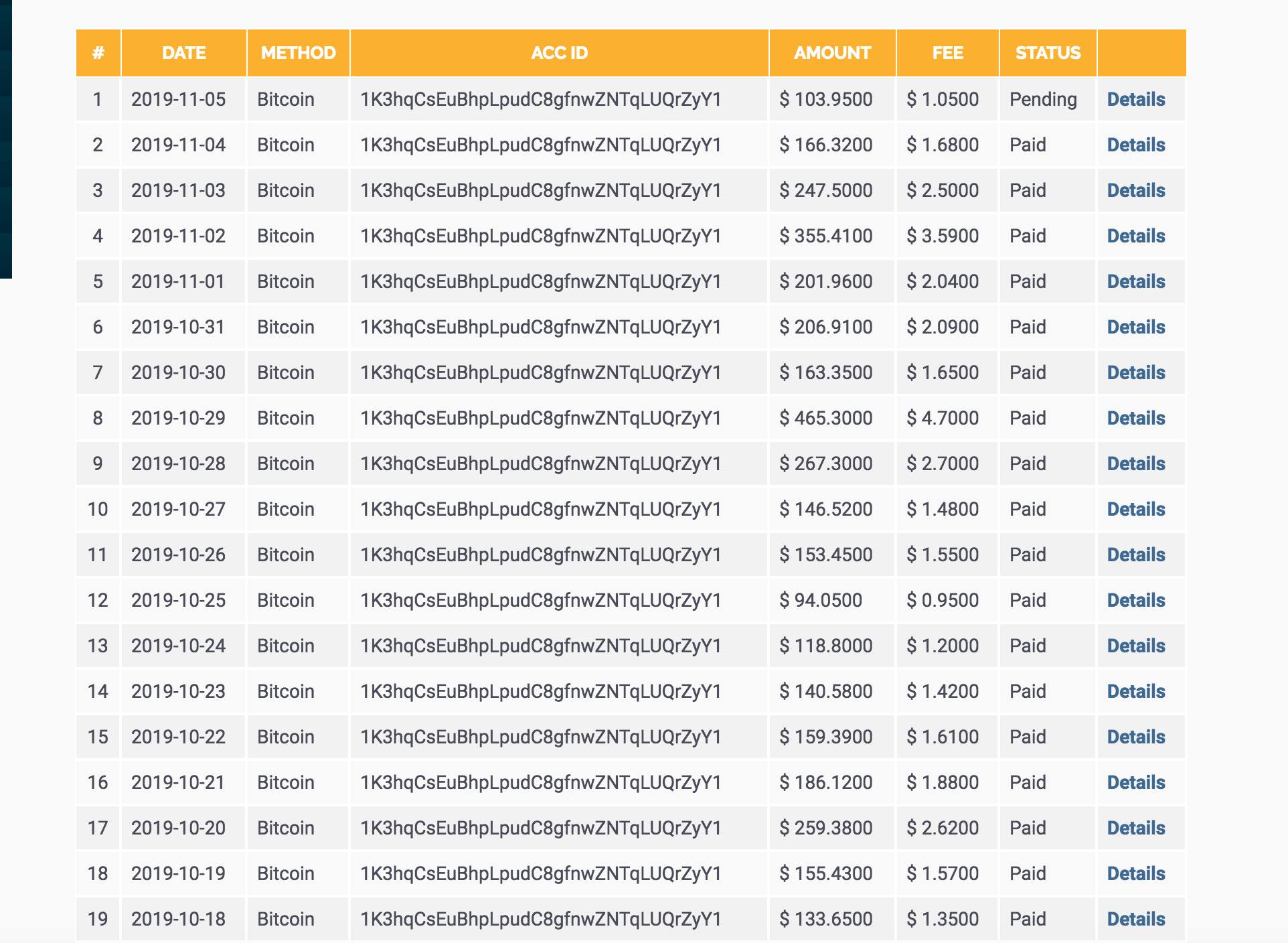Open the Details link for row 5
Viewport: 1288px width, 943px height.
pyautogui.click(x=1135, y=282)
